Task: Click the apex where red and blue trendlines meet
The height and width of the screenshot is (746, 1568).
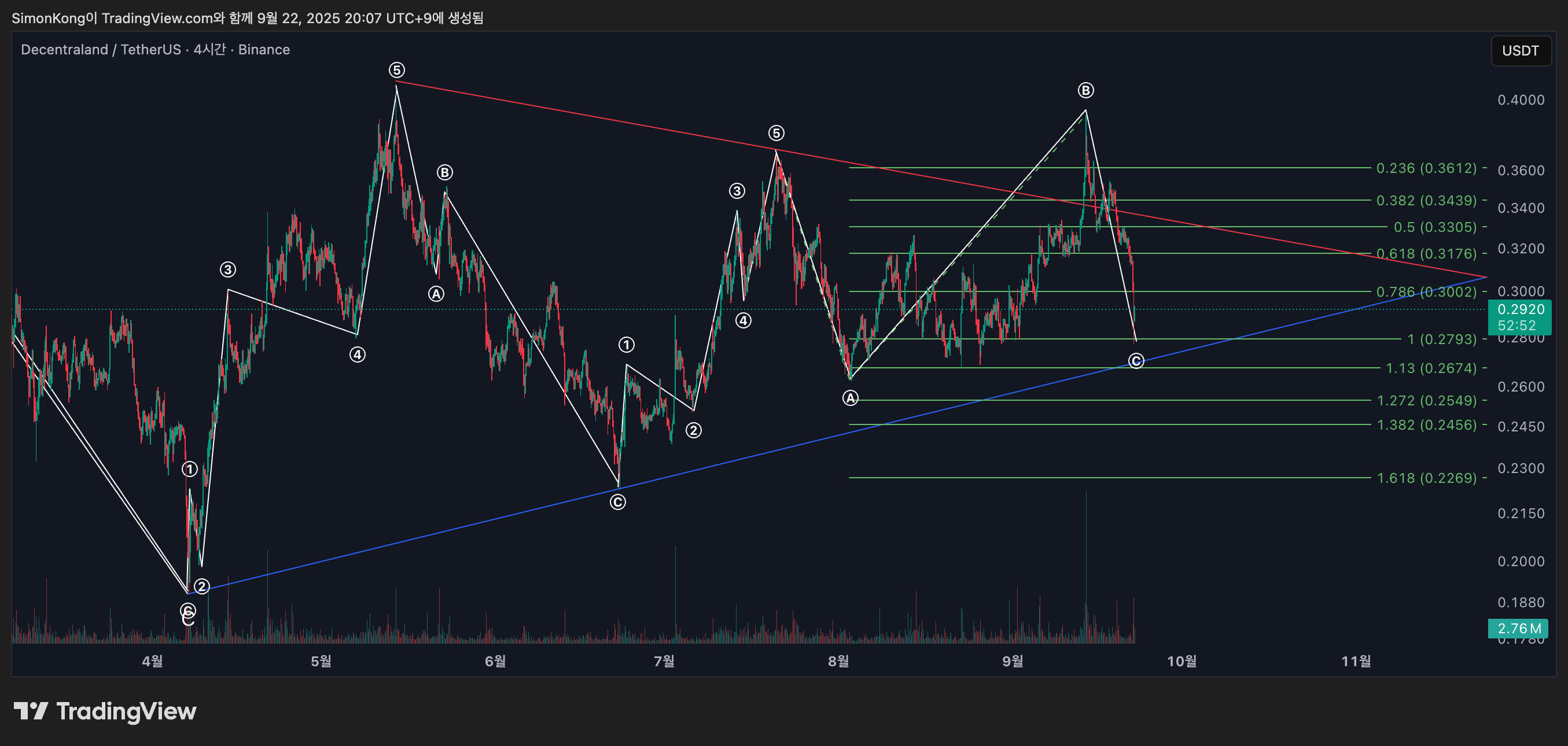Action: tap(1486, 278)
